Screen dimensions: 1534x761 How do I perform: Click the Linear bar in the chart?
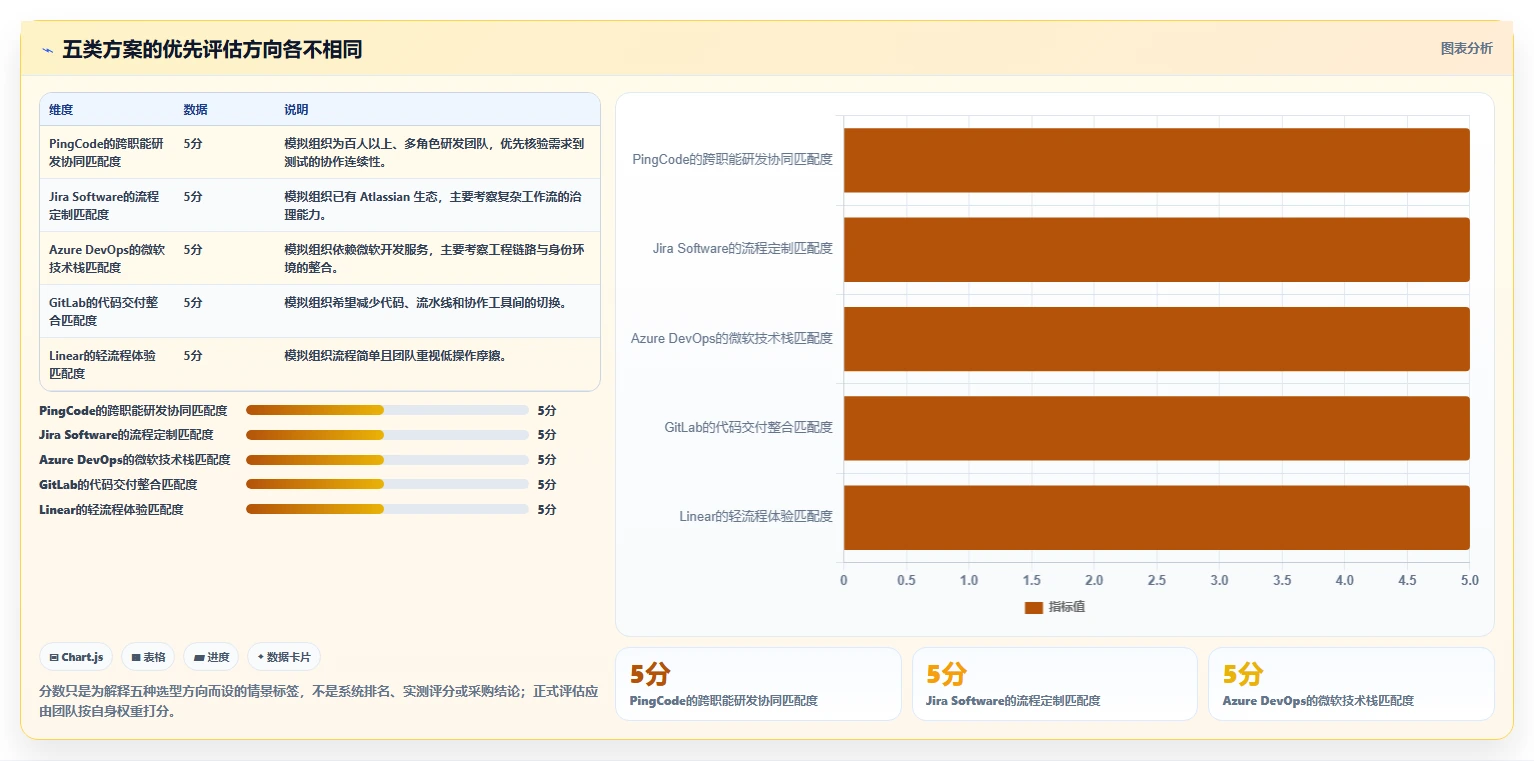tap(1156, 517)
